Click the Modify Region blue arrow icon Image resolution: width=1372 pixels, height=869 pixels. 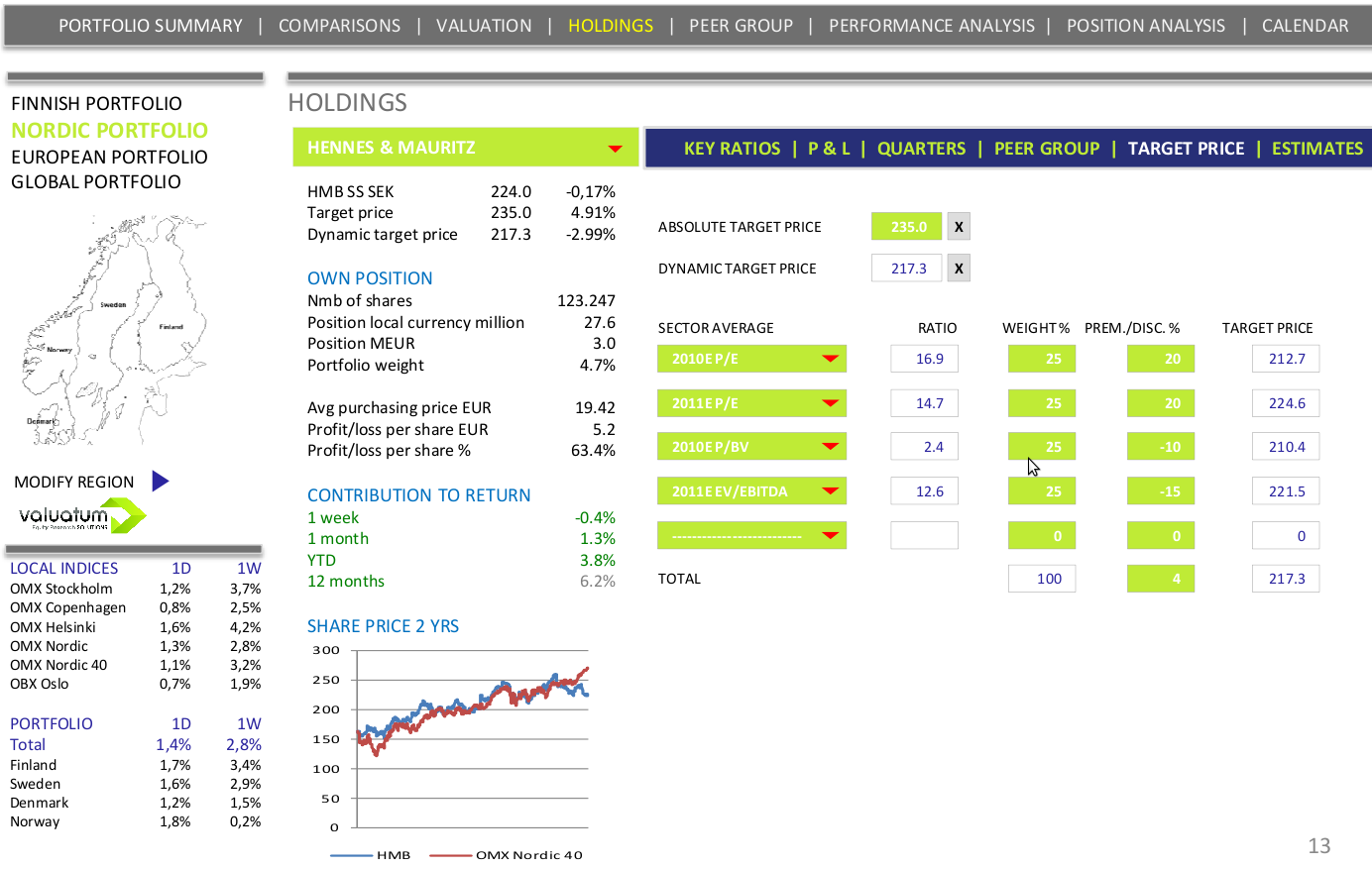tap(161, 482)
